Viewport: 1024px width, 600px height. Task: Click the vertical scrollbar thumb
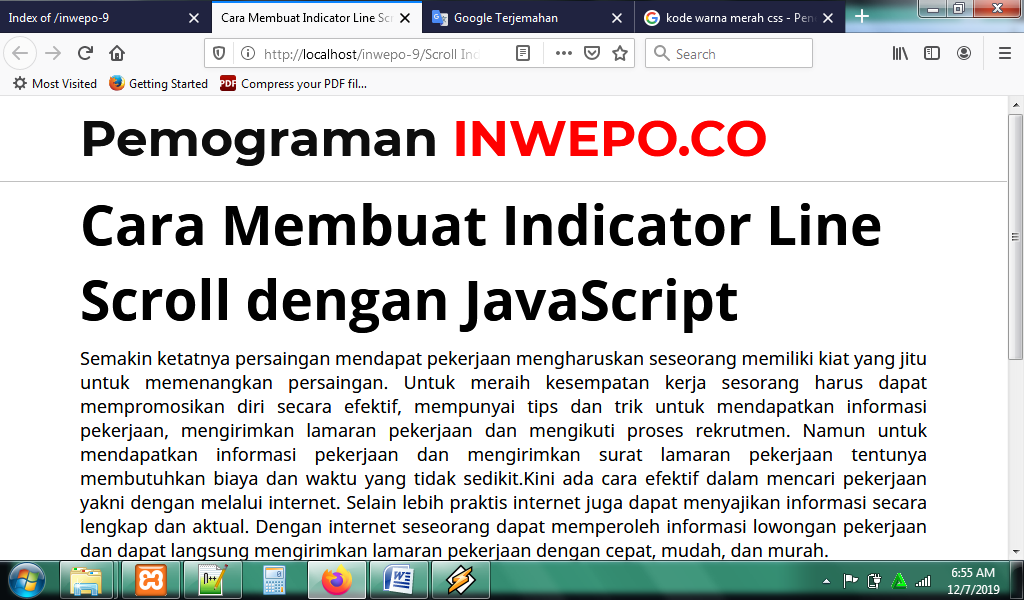pyautogui.click(x=1015, y=236)
